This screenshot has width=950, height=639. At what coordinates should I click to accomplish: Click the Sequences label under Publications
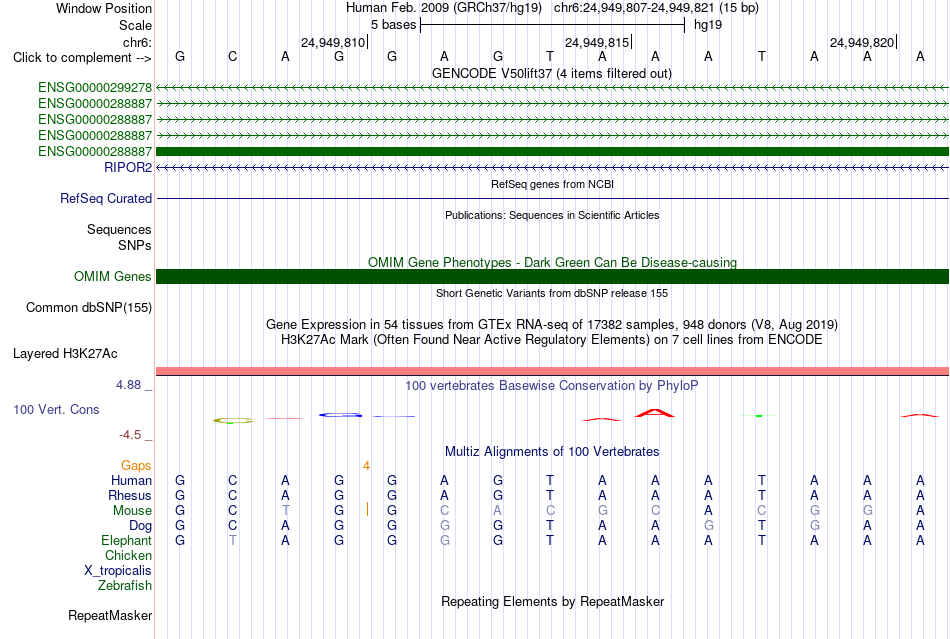[x=119, y=230]
